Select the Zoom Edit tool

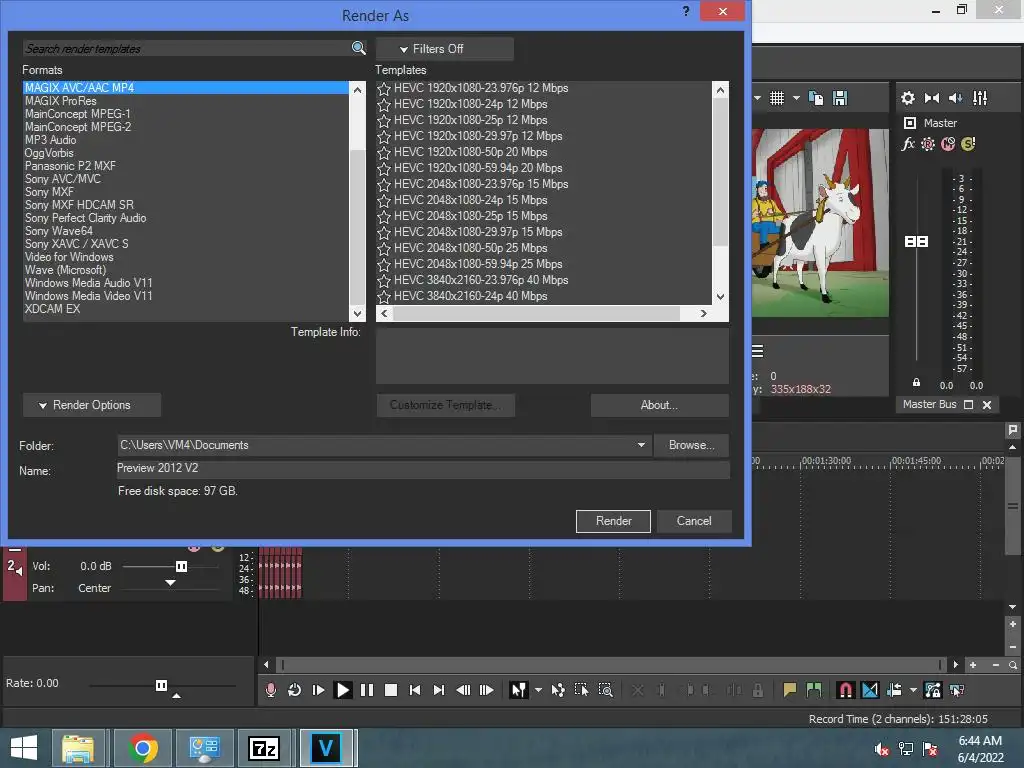[605, 690]
